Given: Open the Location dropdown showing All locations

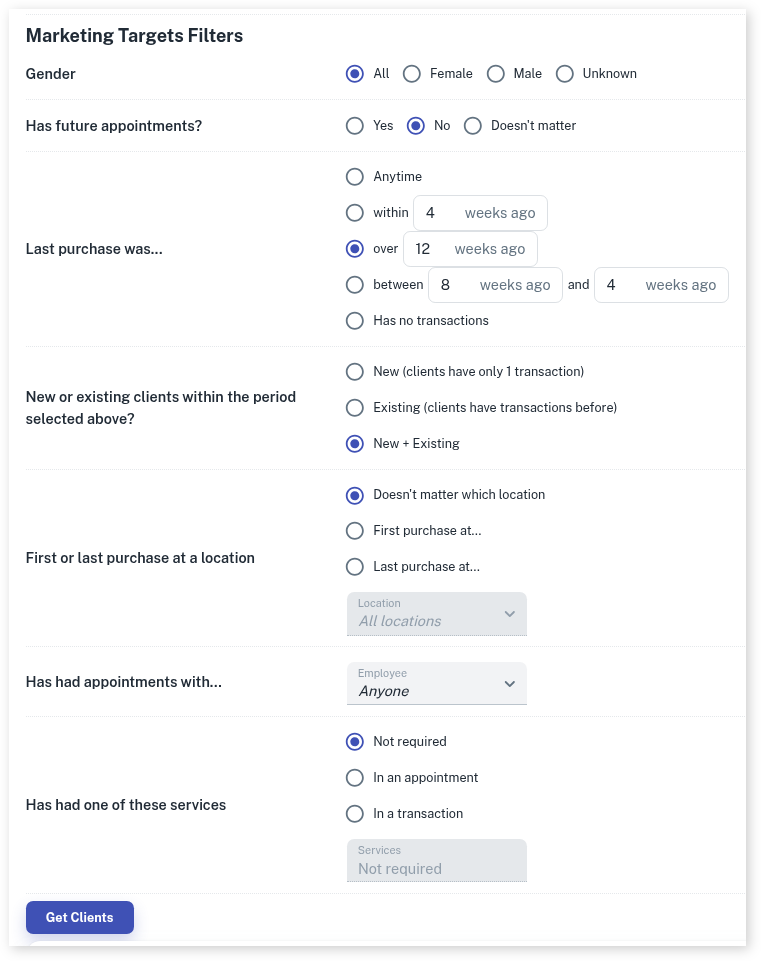Looking at the screenshot, I should click(436, 614).
